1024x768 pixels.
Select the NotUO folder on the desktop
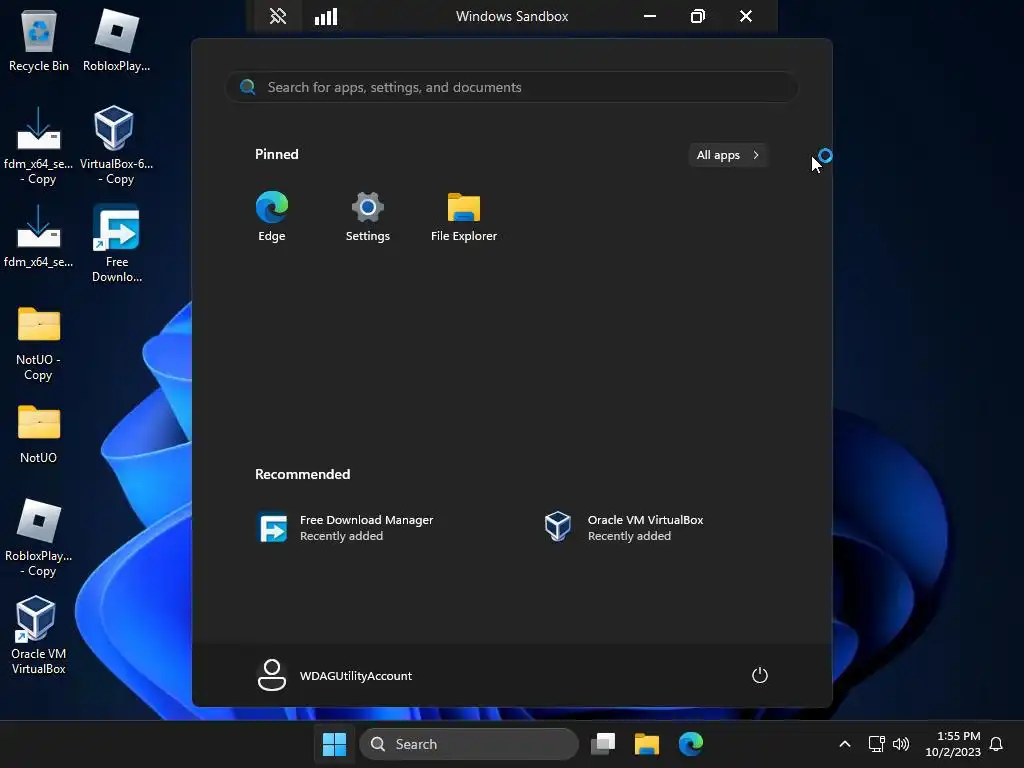[x=39, y=434]
